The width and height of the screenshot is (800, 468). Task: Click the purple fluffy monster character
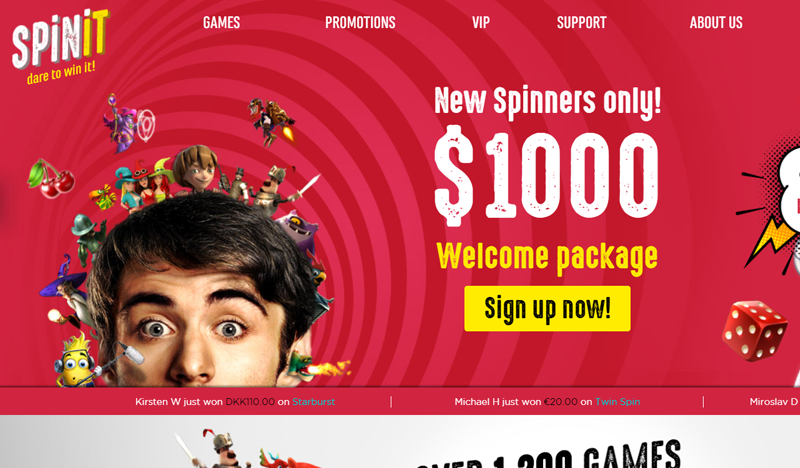[x=296, y=228]
